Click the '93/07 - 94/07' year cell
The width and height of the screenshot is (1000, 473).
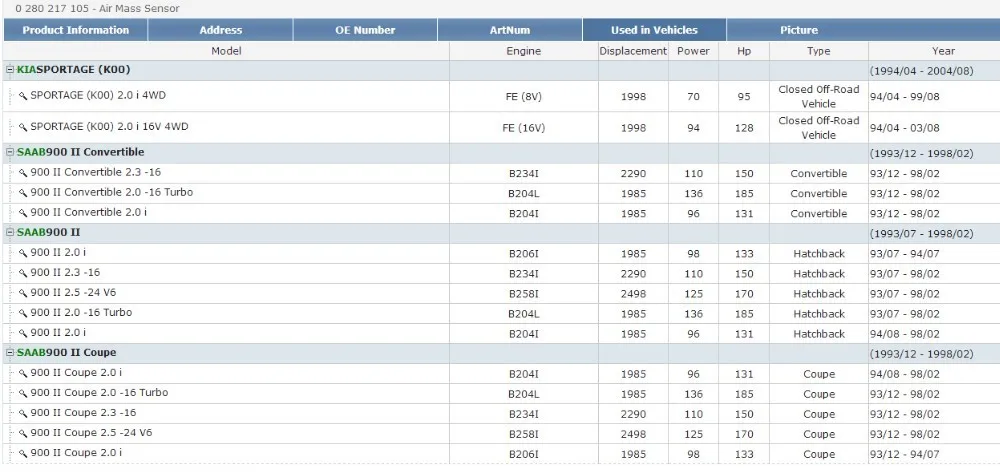[x=904, y=254]
